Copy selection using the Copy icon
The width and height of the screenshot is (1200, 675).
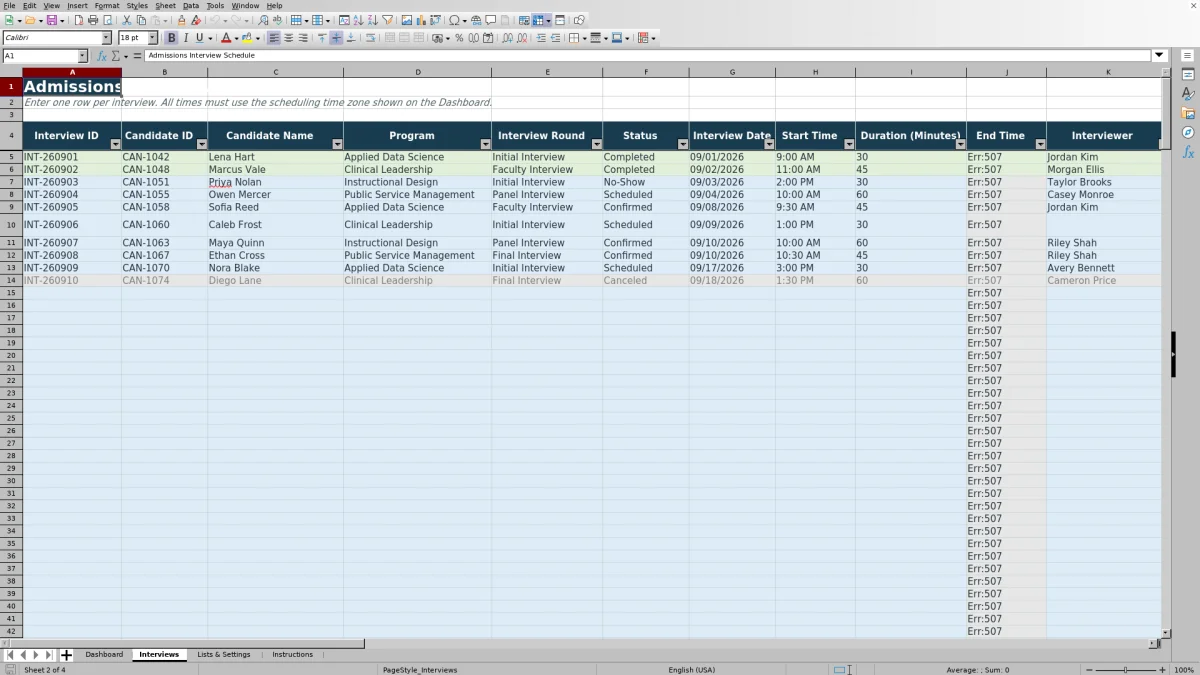pyautogui.click(x=141, y=20)
